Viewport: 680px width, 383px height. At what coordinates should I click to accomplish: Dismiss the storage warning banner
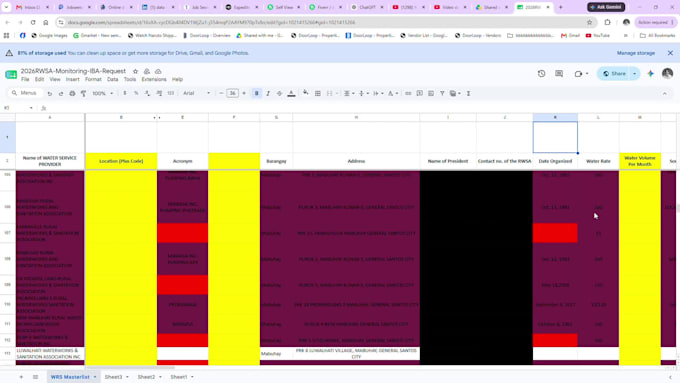(670, 53)
